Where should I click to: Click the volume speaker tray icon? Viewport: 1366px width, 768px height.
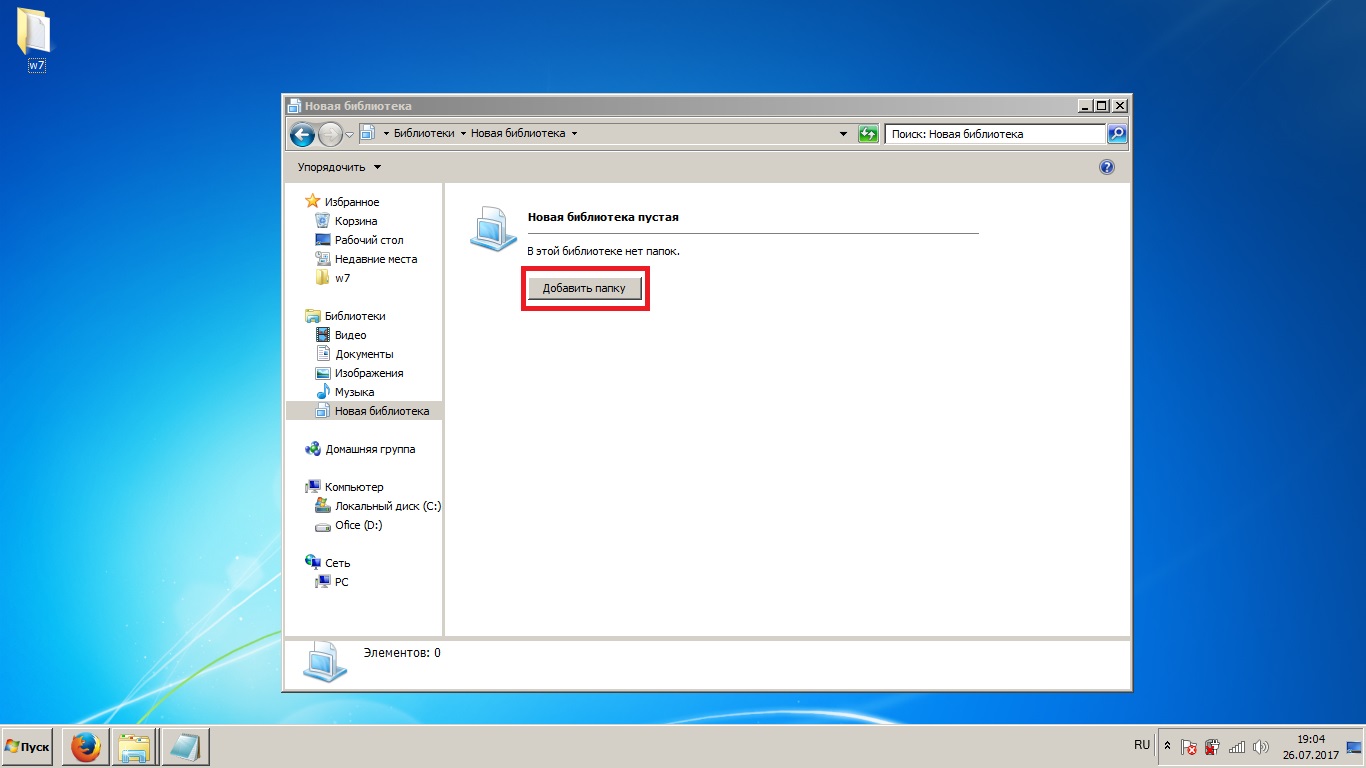pyautogui.click(x=1260, y=747)
